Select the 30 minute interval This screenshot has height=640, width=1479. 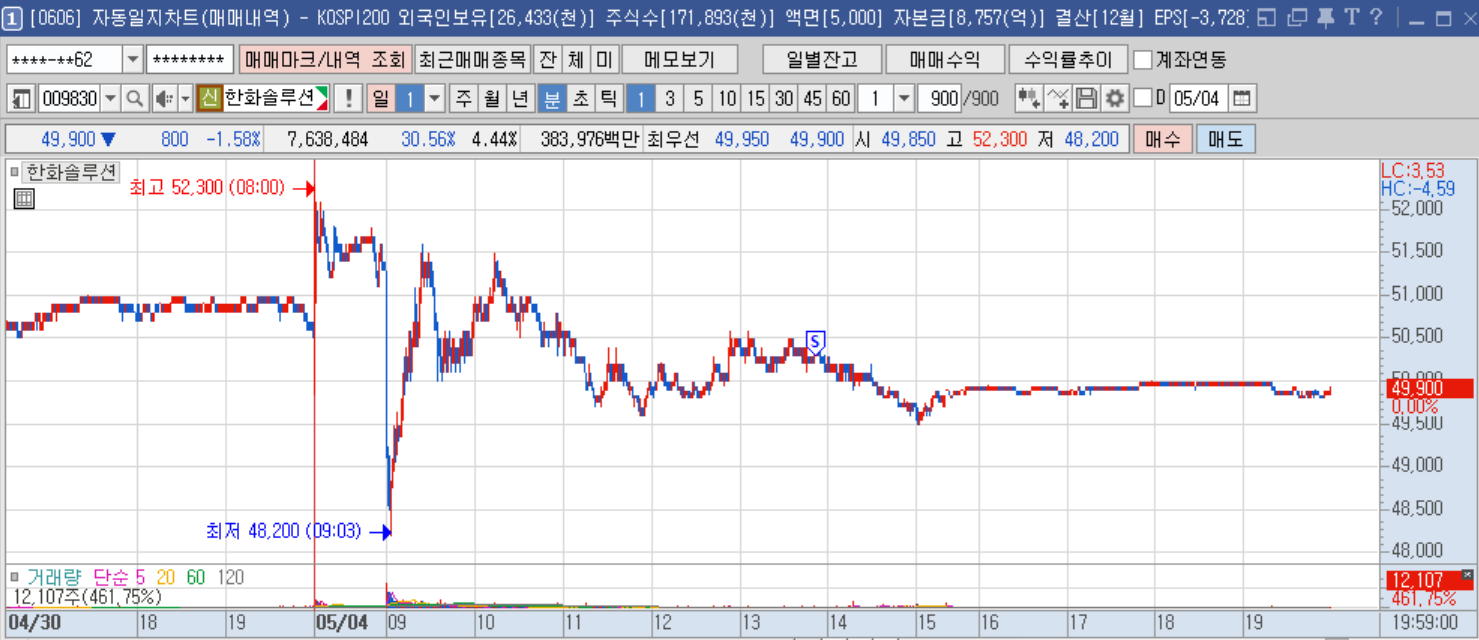[784, 99]
